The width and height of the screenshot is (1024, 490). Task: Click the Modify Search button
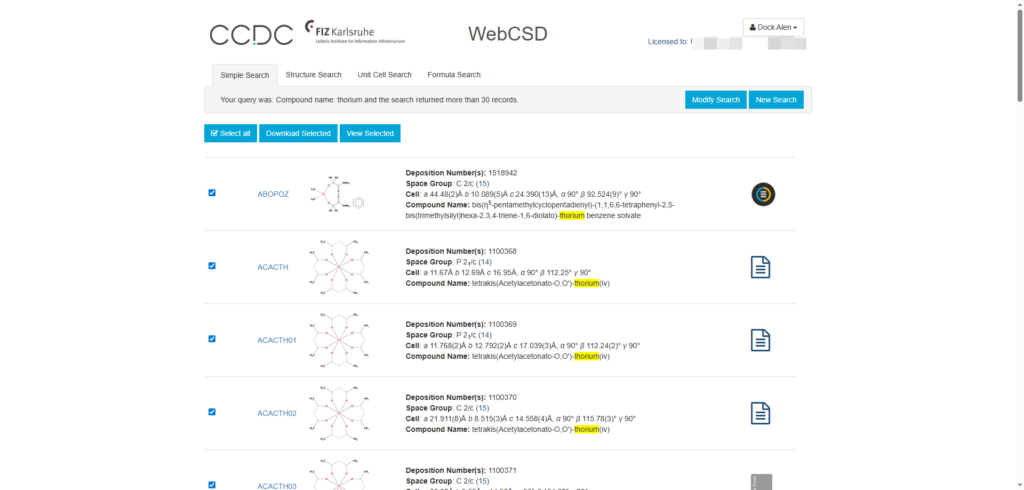(715, 100)
